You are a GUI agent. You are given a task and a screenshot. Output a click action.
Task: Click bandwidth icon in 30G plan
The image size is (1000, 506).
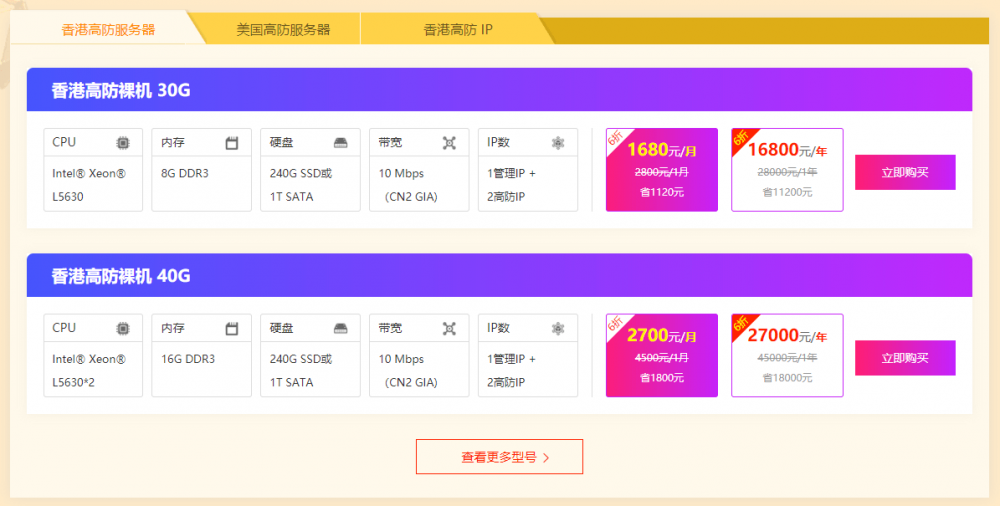point(449,143)
